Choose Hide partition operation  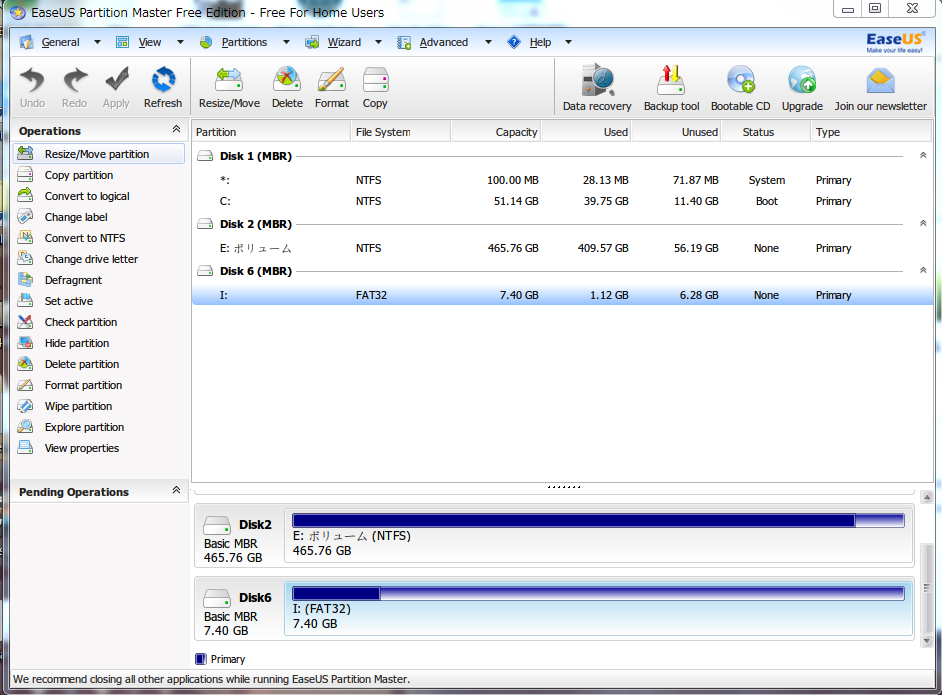pos(76,343)
